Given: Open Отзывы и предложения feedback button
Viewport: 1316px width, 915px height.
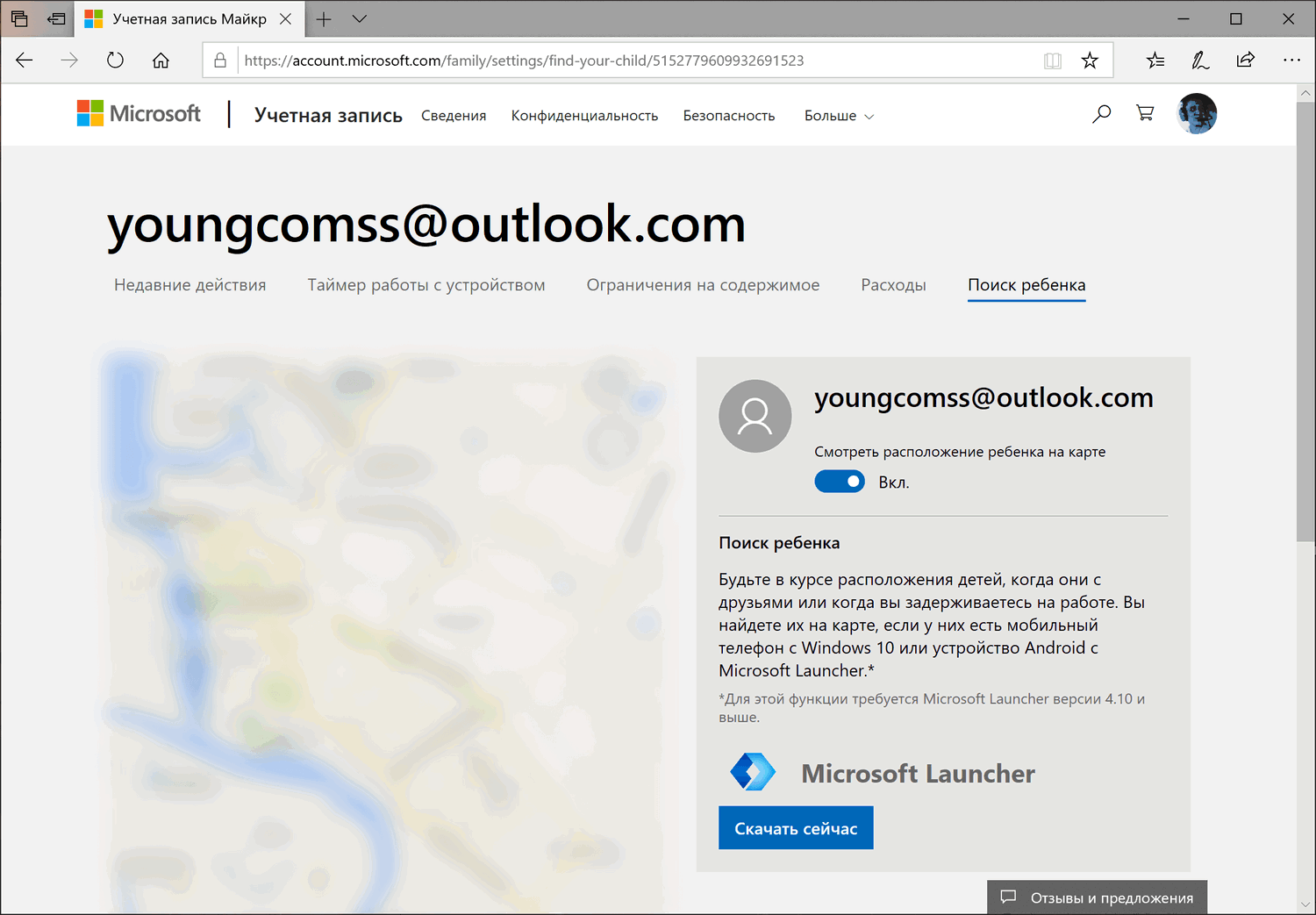Looking at the screenshot, I should point(1097,897).
